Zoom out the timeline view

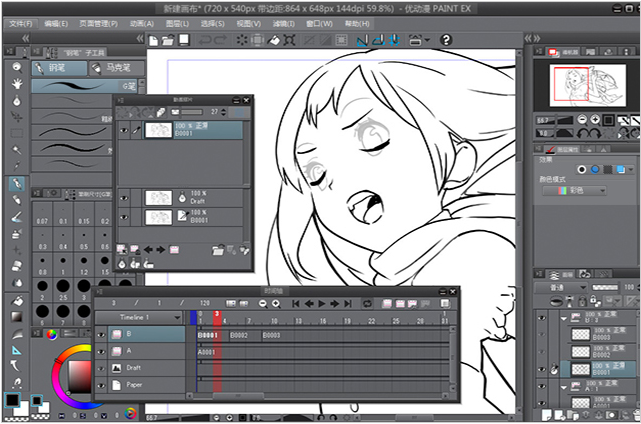263,303
